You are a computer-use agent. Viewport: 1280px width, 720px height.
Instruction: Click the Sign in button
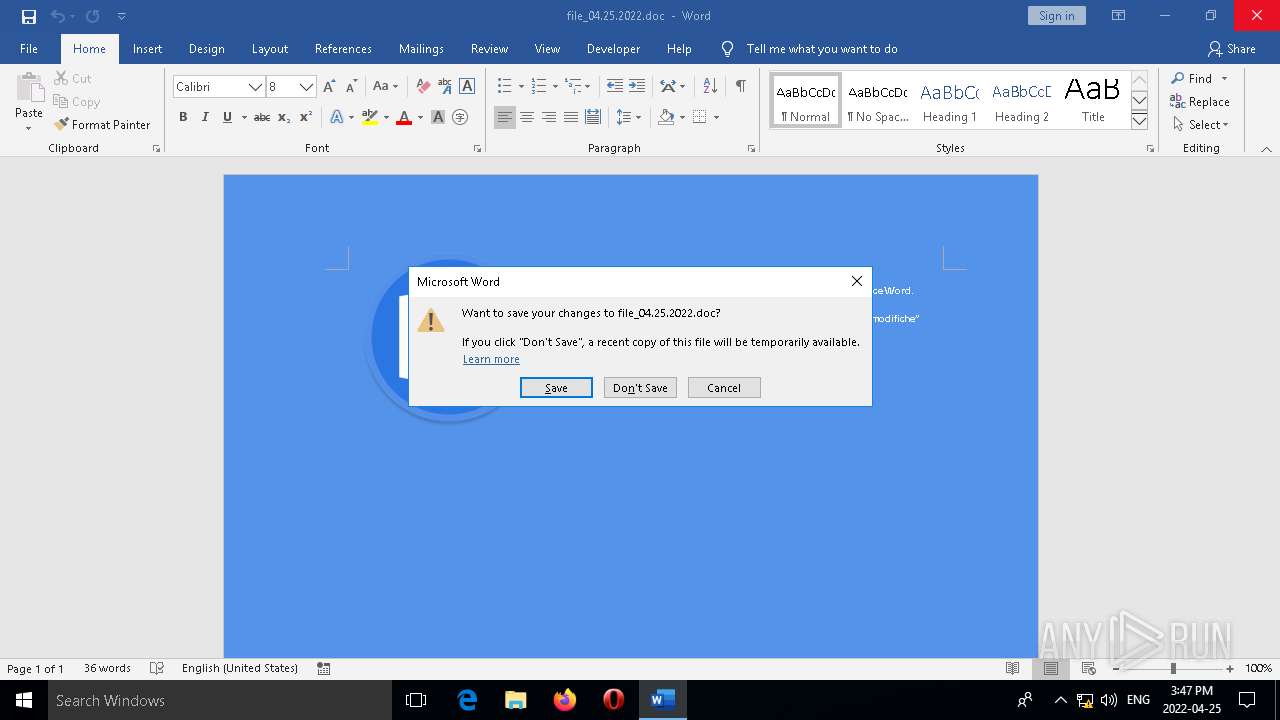pos(1056,16)
